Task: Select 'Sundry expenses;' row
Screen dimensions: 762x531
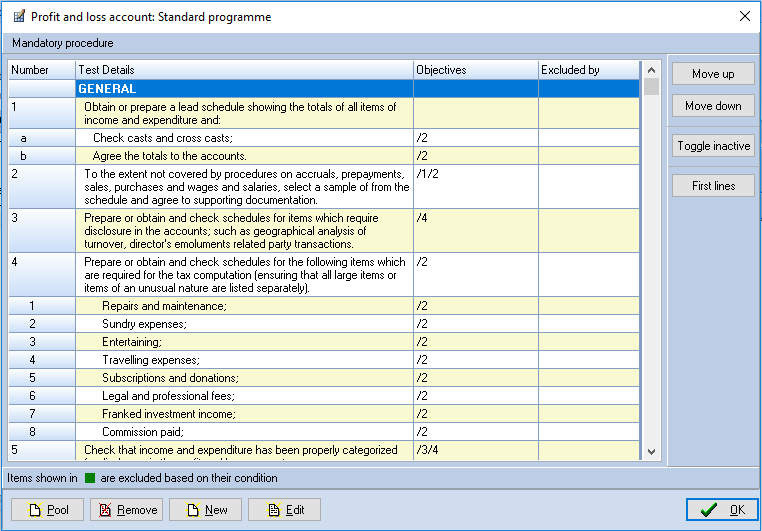Action: click(x=324, y=324)
